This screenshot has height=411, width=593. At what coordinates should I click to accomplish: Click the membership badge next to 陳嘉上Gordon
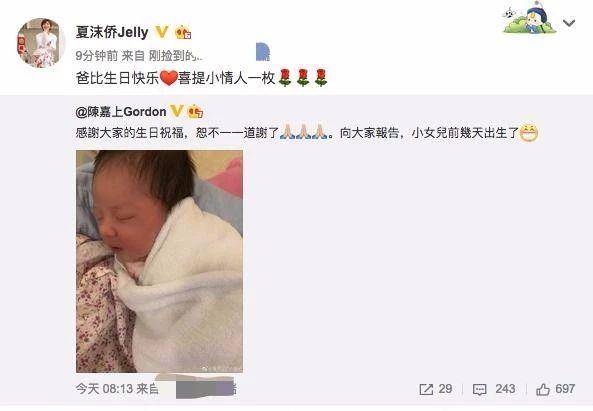(x=195, y=112)
